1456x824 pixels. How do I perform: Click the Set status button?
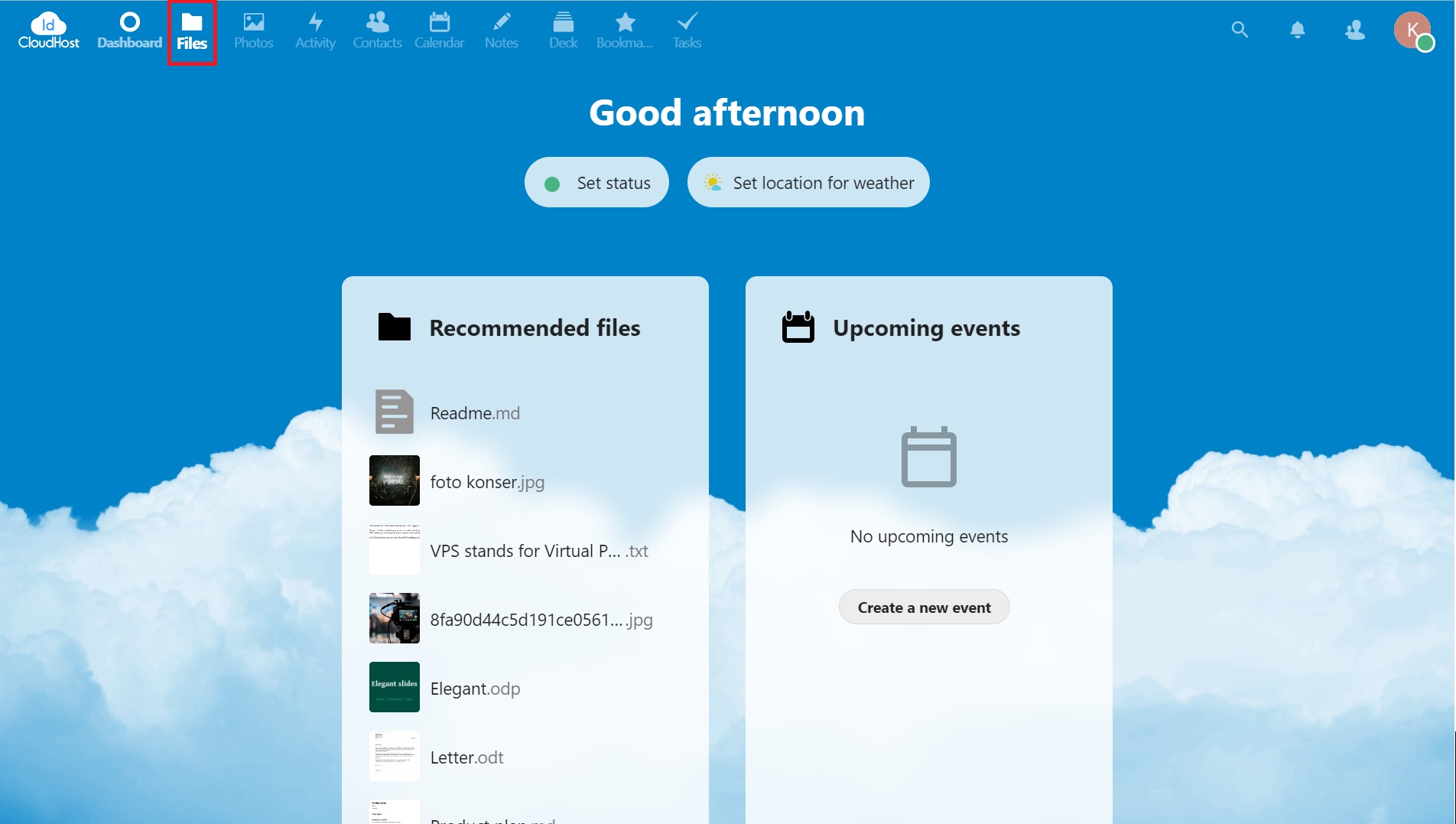pos(596,183)
